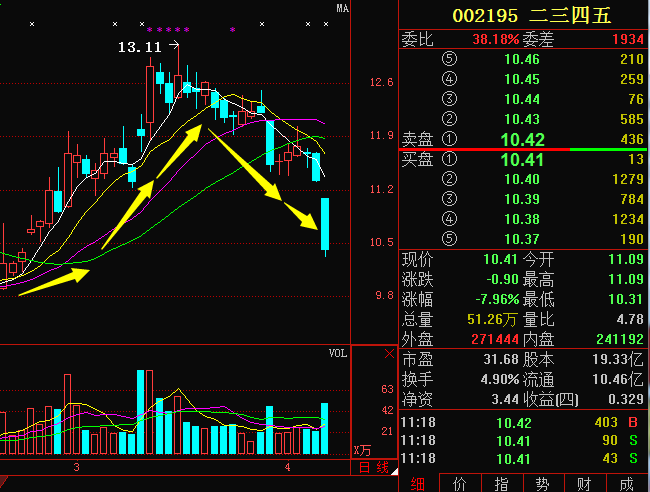
Task: Switch to the 价 price tab
Action: pos(459,483)
